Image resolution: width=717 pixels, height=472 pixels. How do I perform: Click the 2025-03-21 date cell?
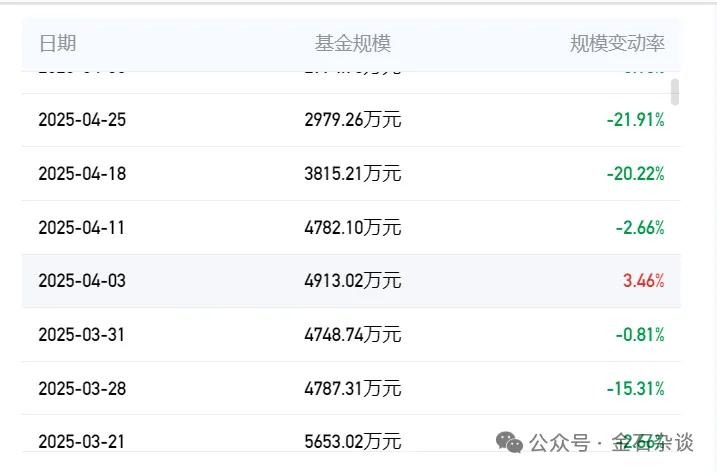82,441
